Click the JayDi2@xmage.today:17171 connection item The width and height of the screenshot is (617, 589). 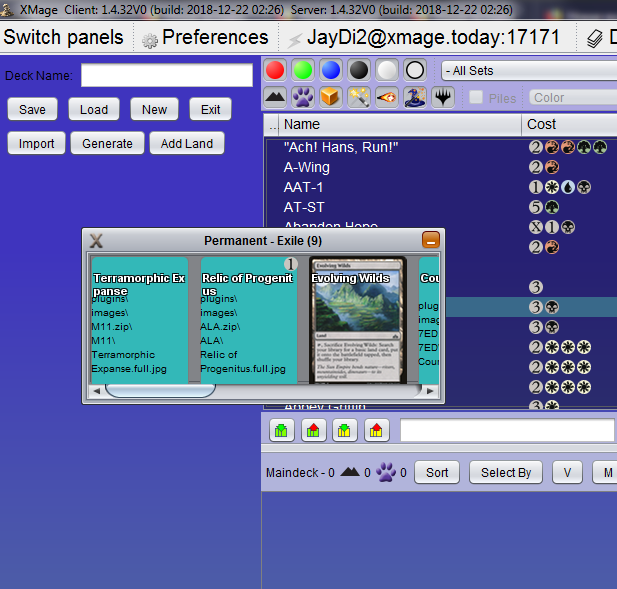click(x=433, y=37)
